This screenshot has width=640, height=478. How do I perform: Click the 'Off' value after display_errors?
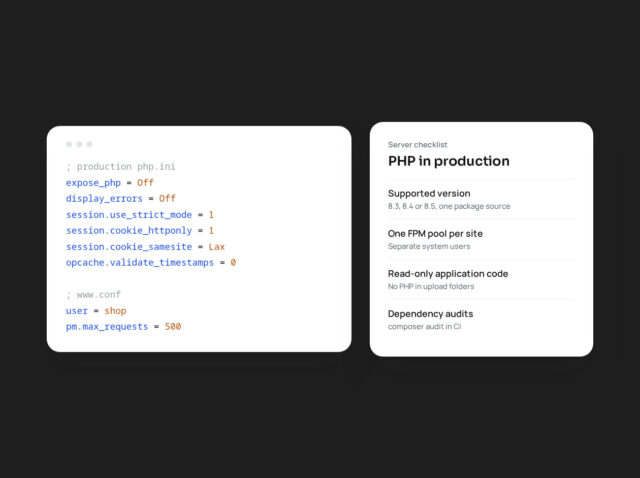coord(167,198)
